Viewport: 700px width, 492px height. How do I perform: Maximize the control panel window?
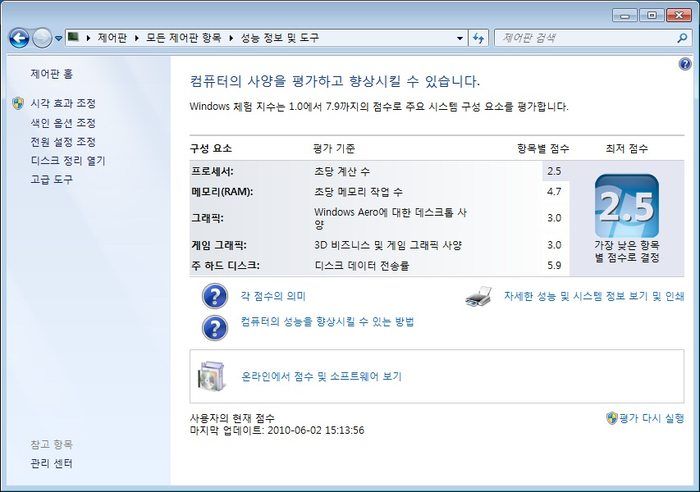coord(651,16)
